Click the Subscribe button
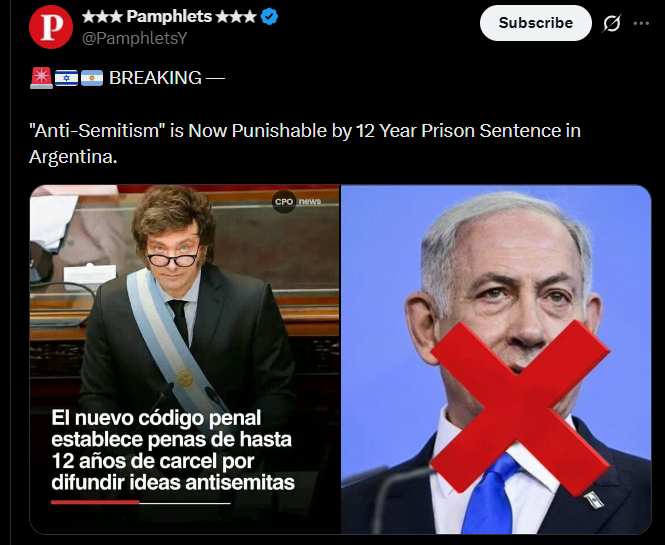This screenshot has width=665, height=545. pos(536,23)
